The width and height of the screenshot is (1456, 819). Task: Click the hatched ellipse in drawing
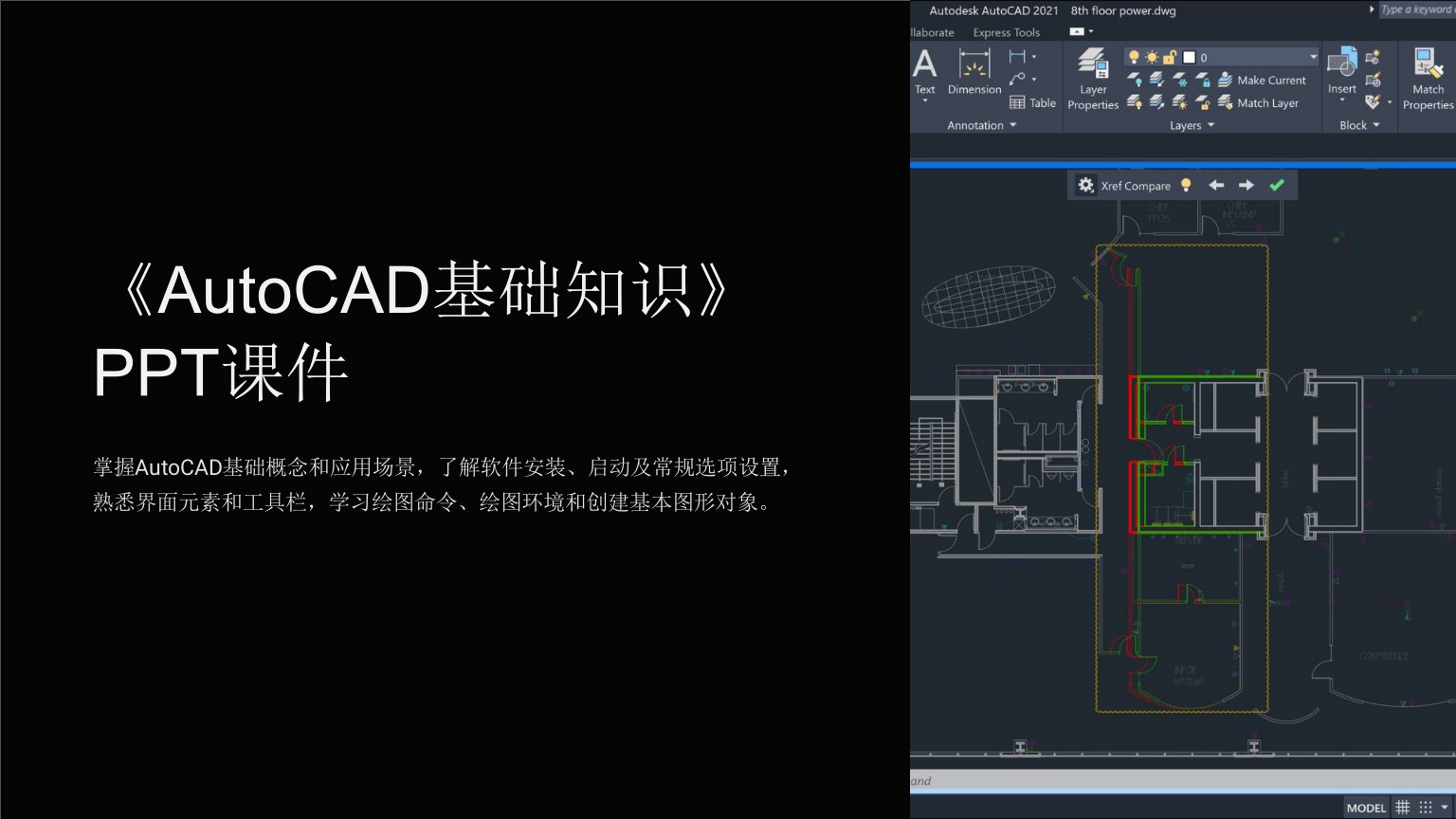pos(989,296)
